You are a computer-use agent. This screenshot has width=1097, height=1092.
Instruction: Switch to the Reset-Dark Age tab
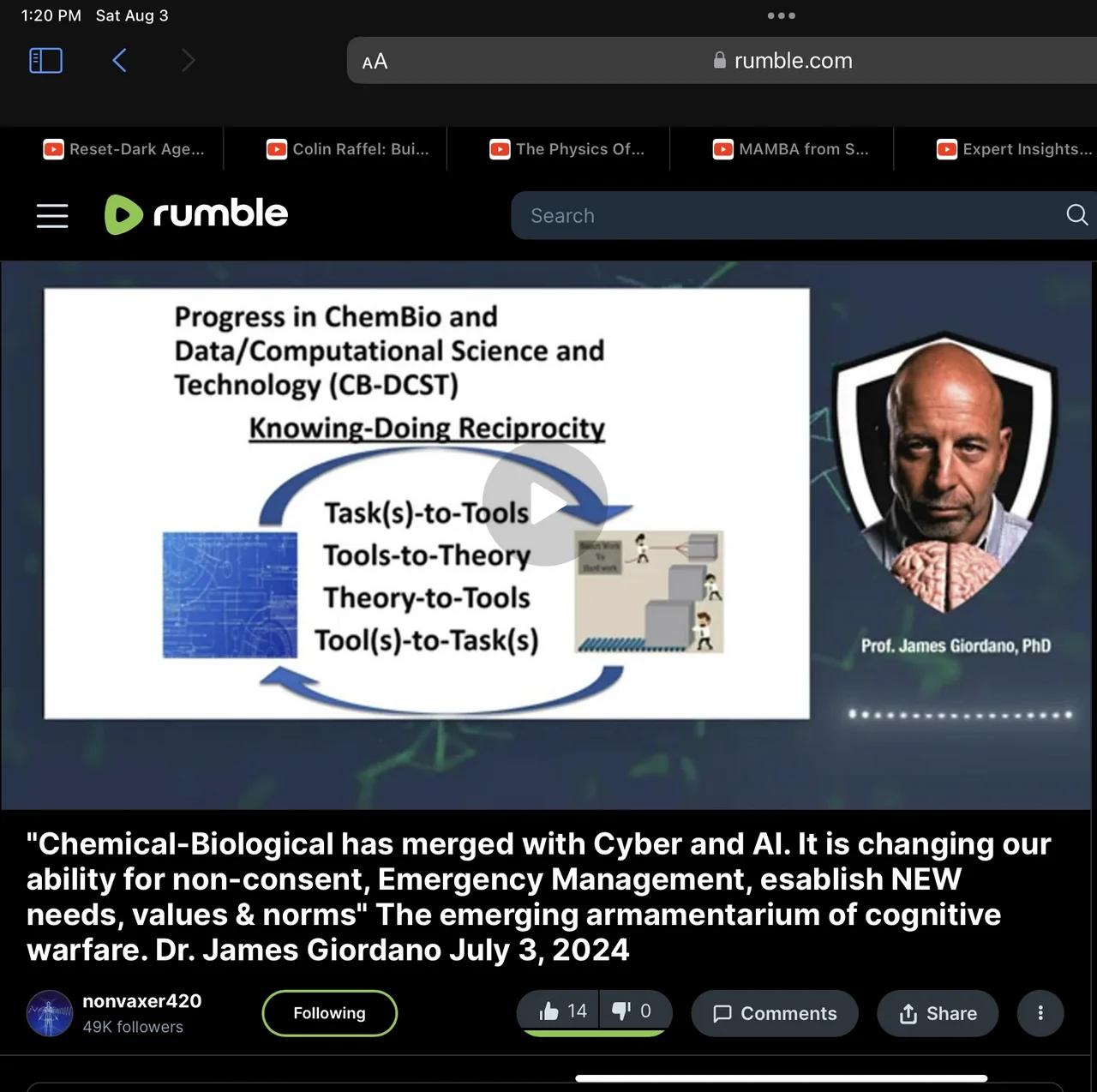tap(124, 149)
